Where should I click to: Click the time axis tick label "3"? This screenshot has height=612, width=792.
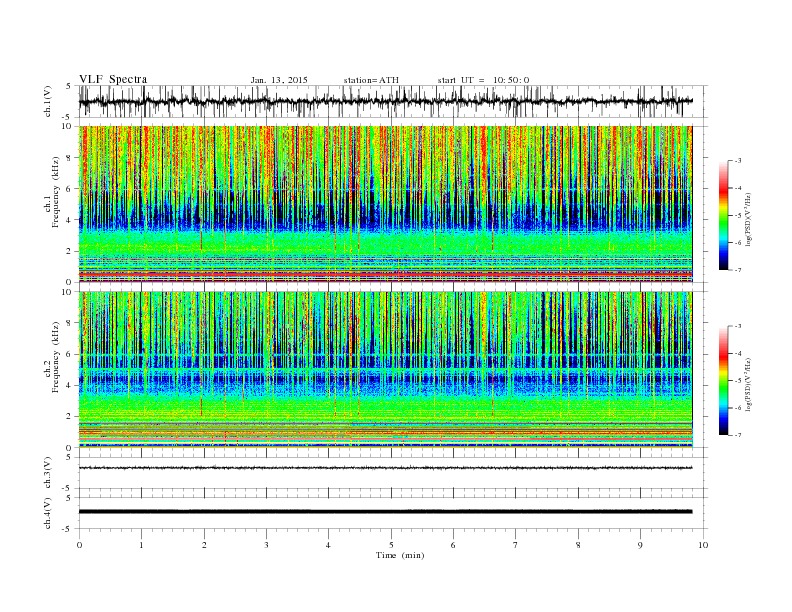(266, 545)
